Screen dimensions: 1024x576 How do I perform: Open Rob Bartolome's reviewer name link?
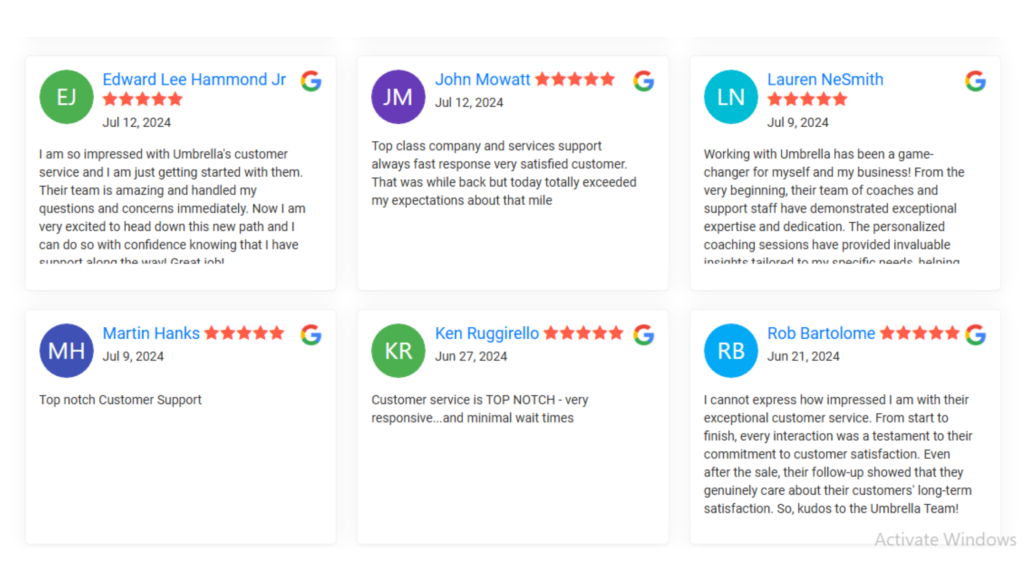pyautogui.click(x=821, y=333)
